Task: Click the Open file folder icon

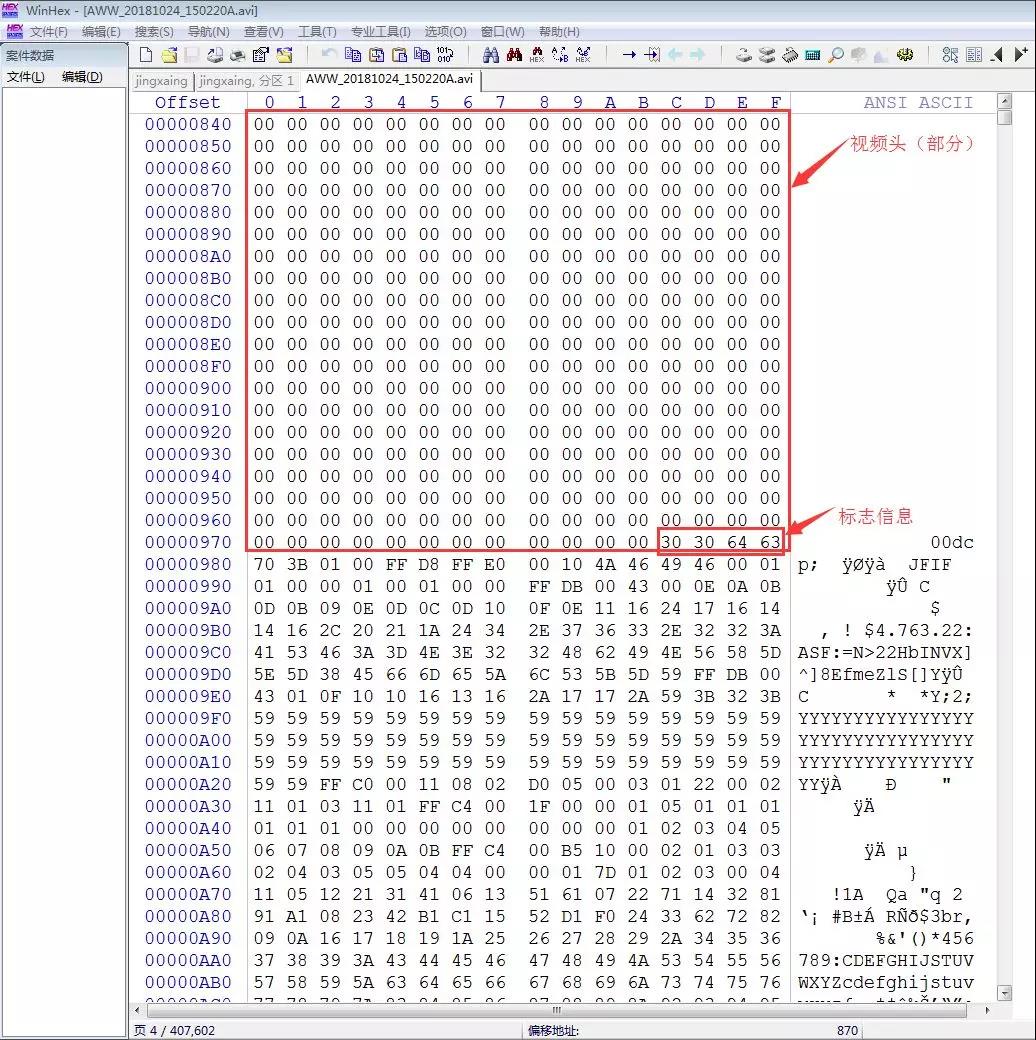Action: pyautogui.click(x=170, y=54)
